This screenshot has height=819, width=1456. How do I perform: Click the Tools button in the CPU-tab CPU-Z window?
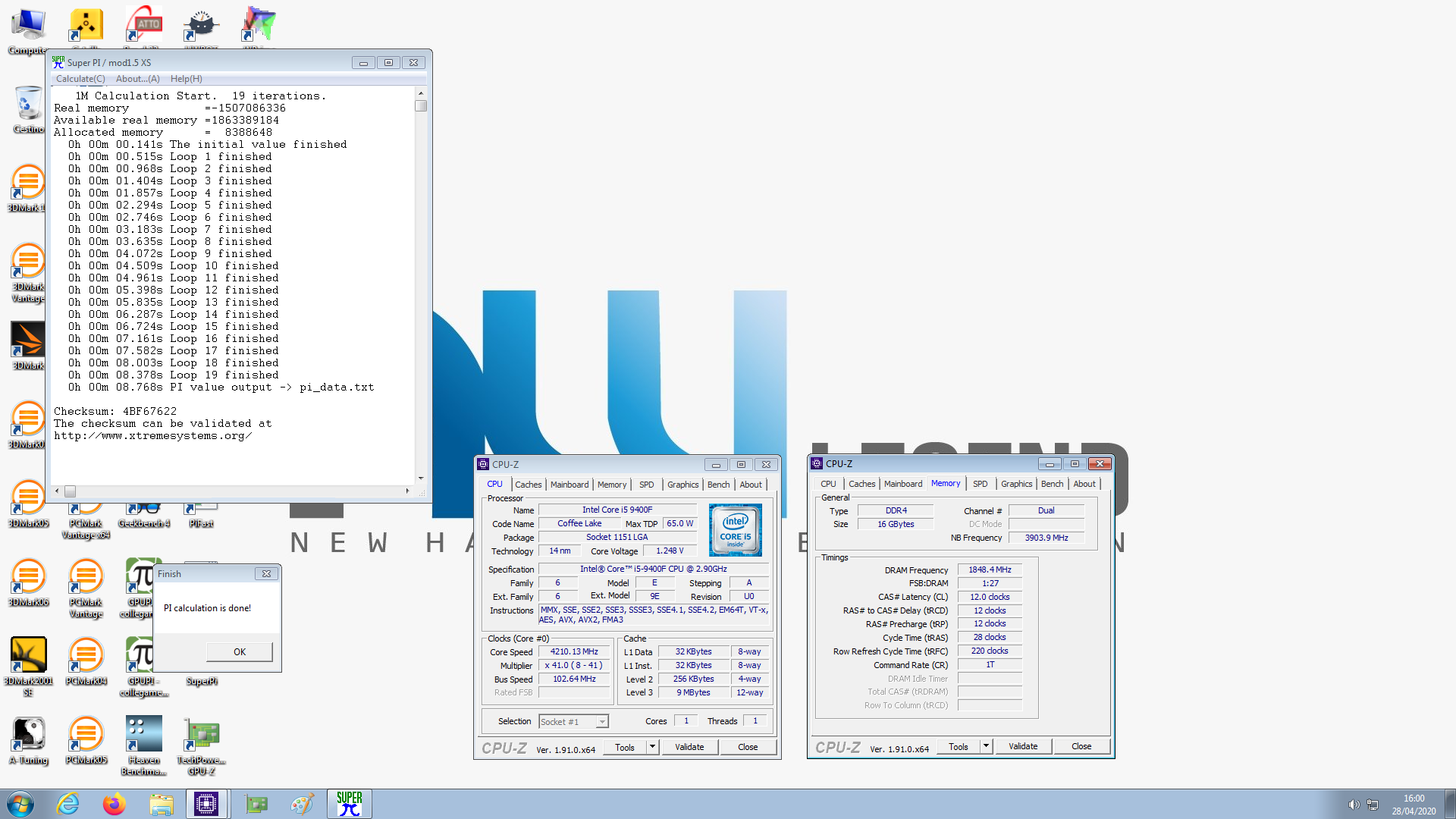coord(625,747)
